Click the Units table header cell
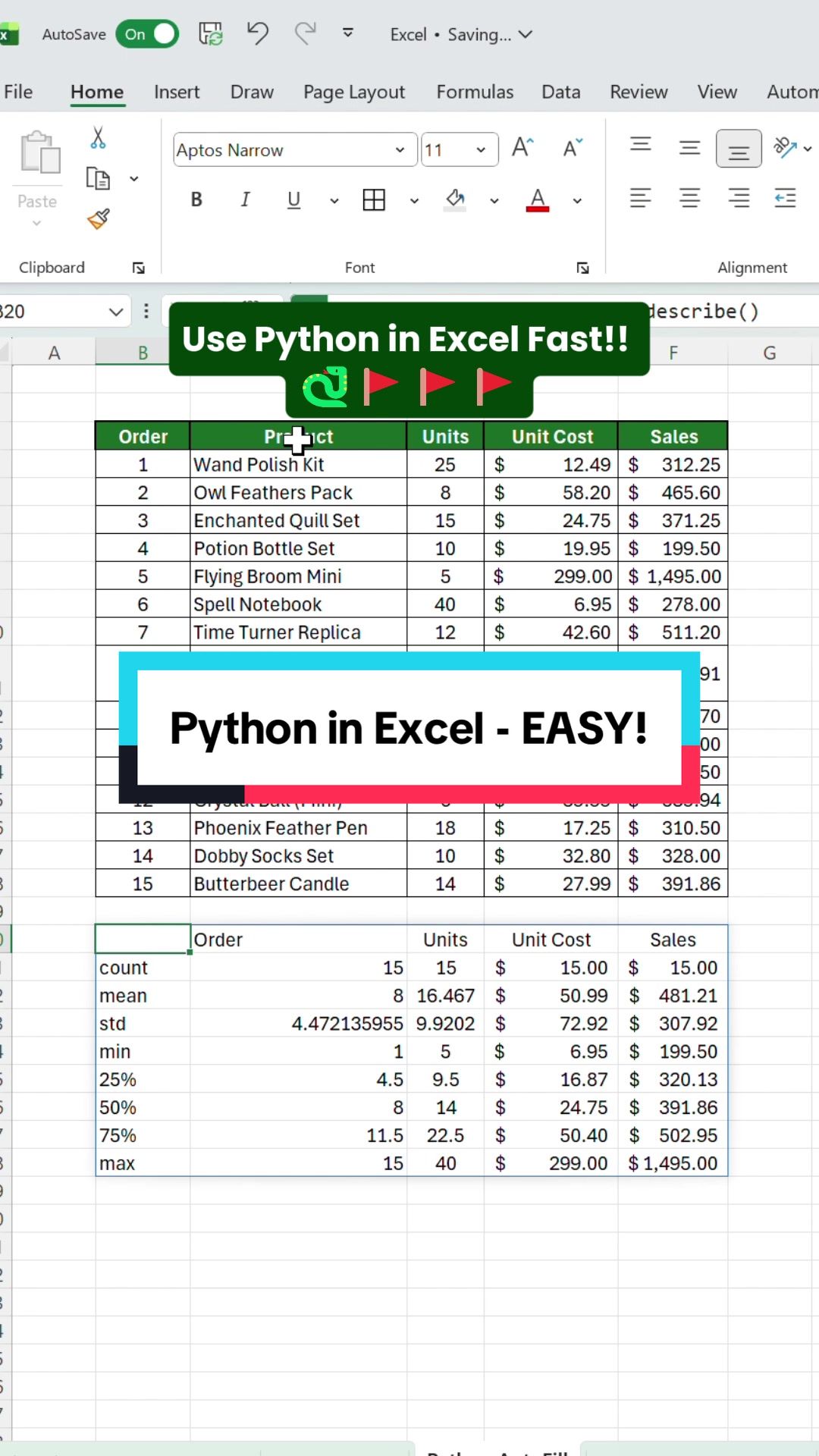 (445, 437)
